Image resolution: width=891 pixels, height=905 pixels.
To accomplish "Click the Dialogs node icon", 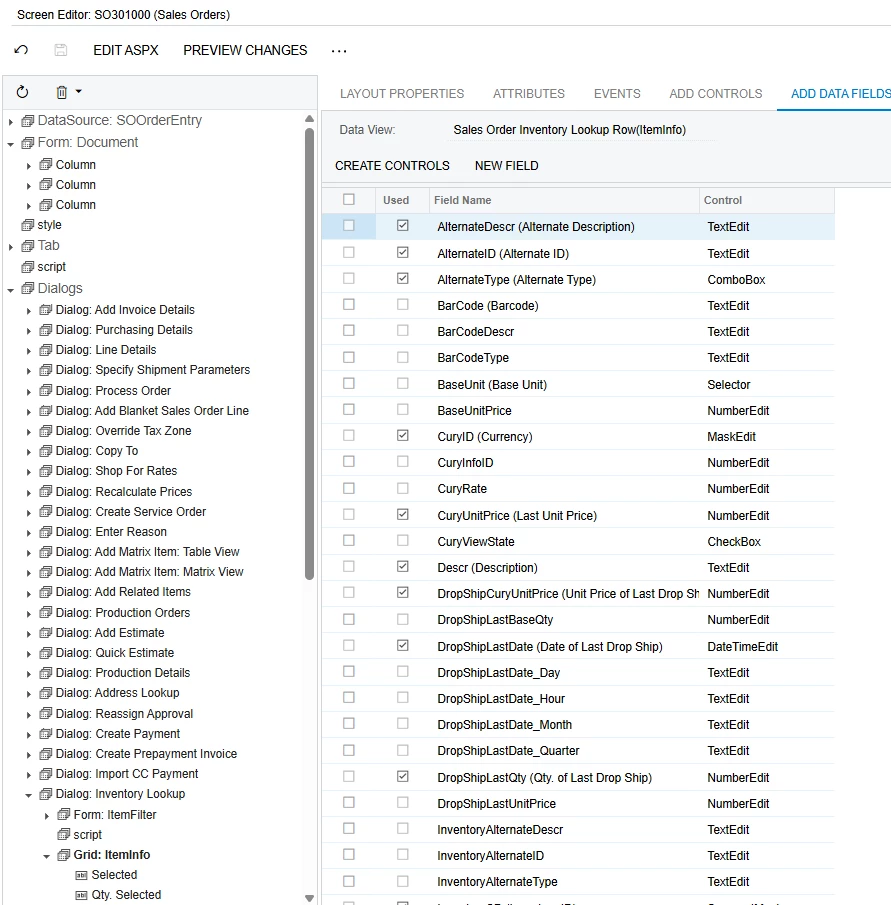I will [27, 288].
